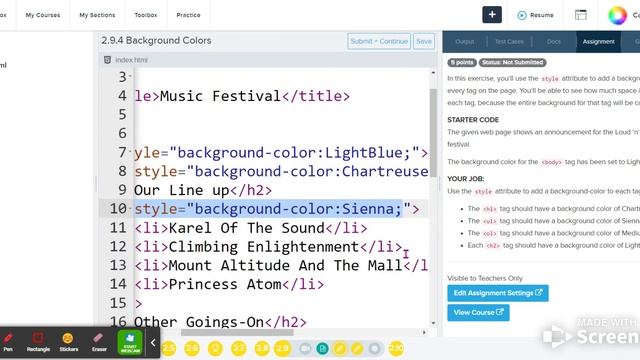The image size is (640, 360).
Task: Open the second yellow pencil exercise item
Action: [357, 349]
